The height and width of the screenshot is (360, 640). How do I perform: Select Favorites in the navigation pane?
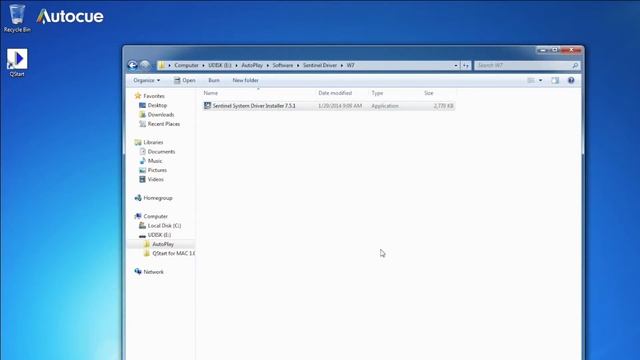click(154, 96)
